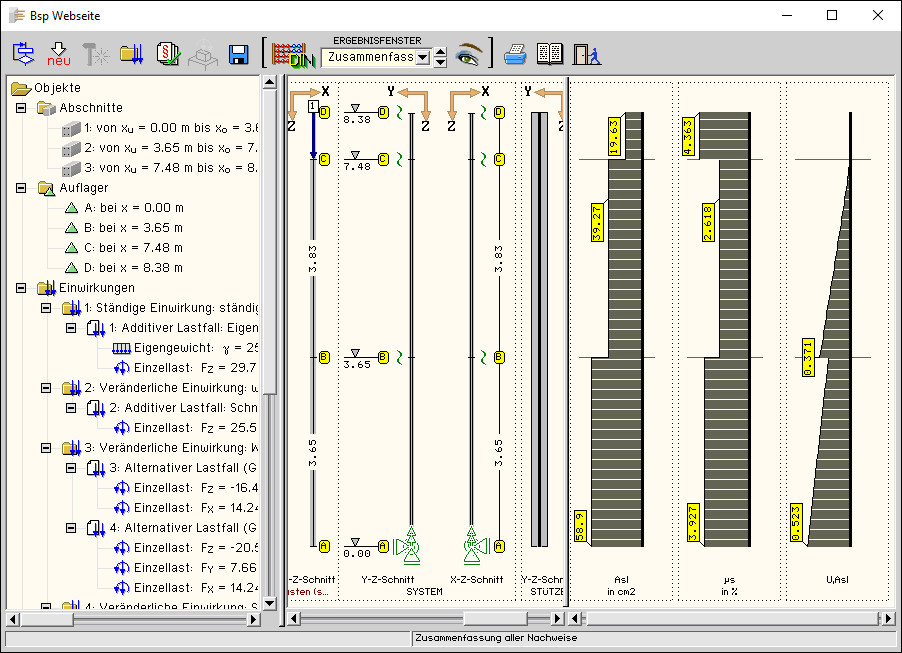Click the floppy disk save icon
The image size is (902, 653).
(x=238, y=54)
